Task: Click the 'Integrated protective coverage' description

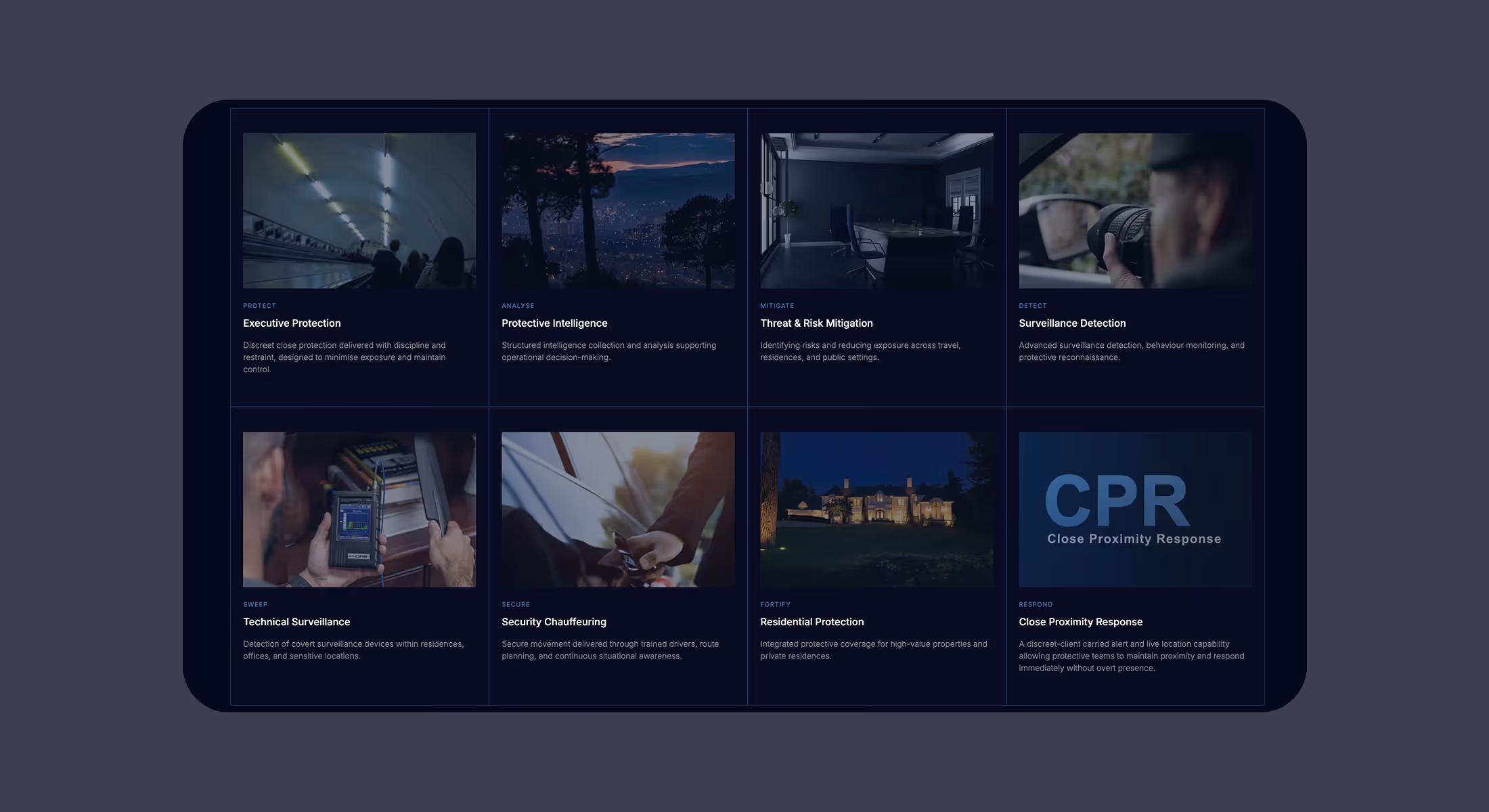Action: 873,650
